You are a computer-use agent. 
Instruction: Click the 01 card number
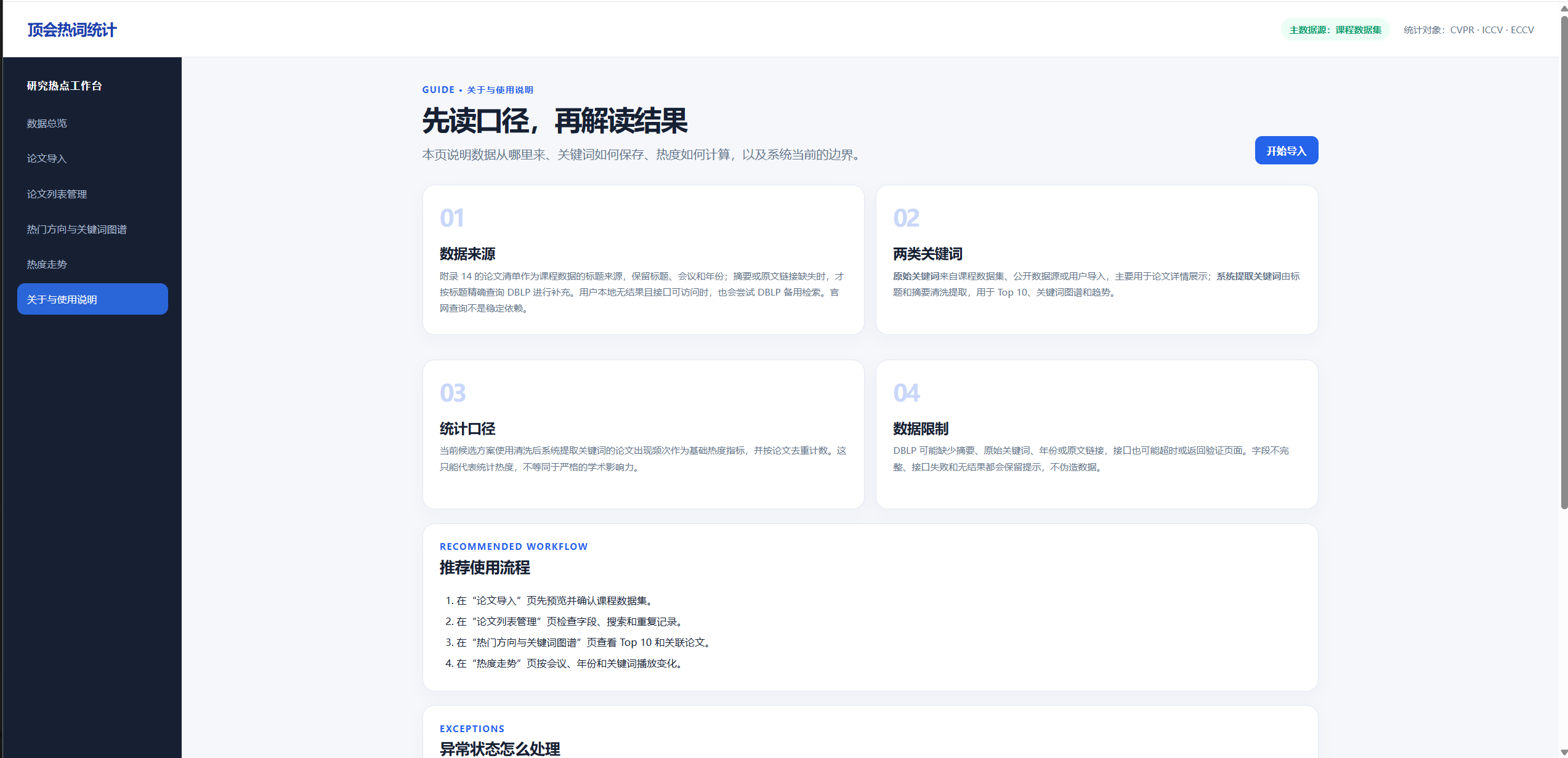pos(451,218)
